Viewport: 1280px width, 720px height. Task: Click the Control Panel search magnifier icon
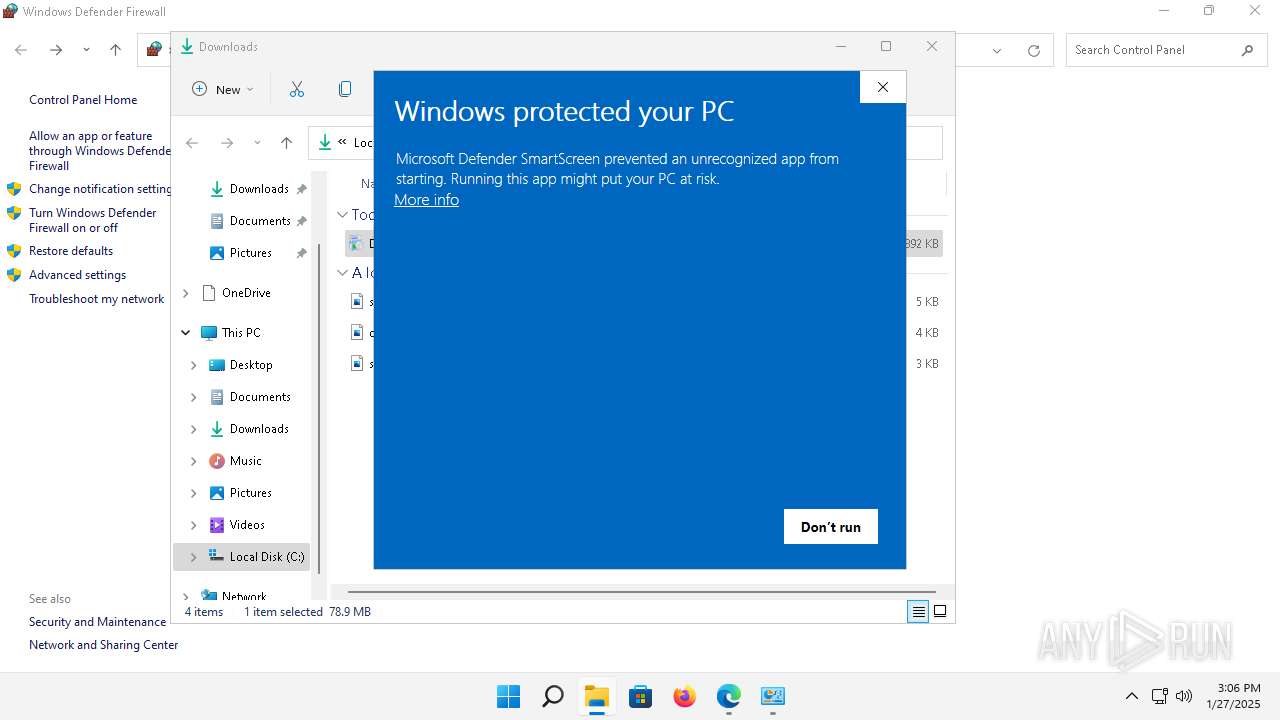click(1247, 50)
